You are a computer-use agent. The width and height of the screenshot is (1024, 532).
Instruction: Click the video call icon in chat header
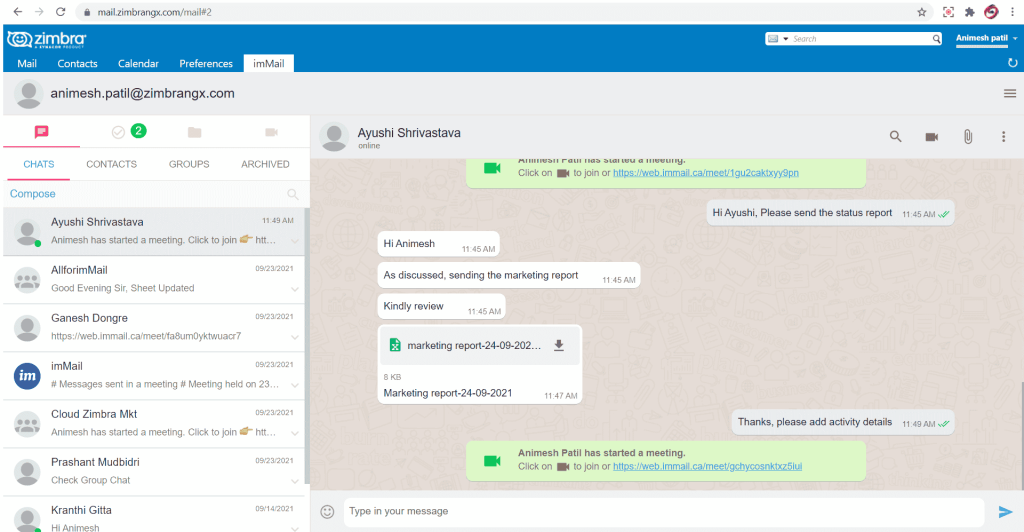(x=932, y=137)
